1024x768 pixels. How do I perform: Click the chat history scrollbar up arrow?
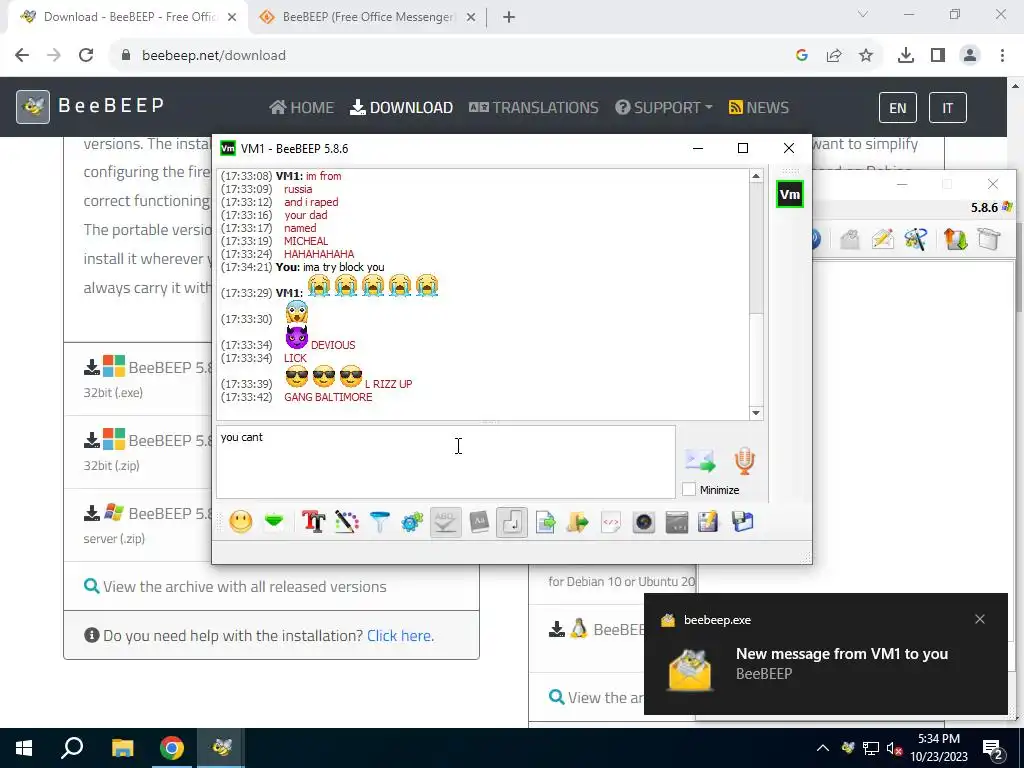pyautogui.click(x=756, y=176)
